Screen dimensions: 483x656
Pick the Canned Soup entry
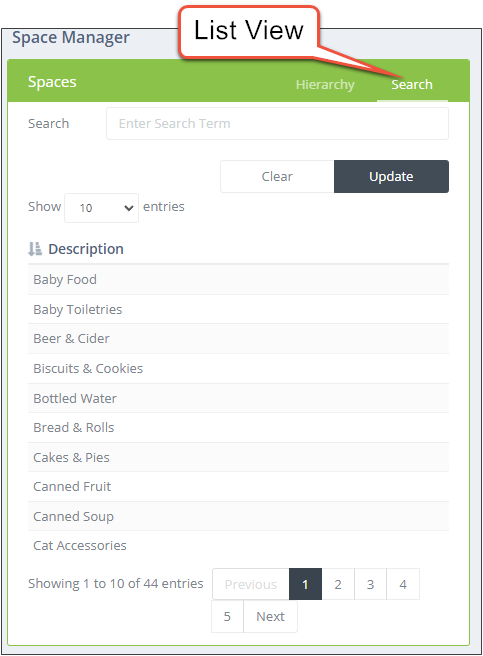click(238, 516)
